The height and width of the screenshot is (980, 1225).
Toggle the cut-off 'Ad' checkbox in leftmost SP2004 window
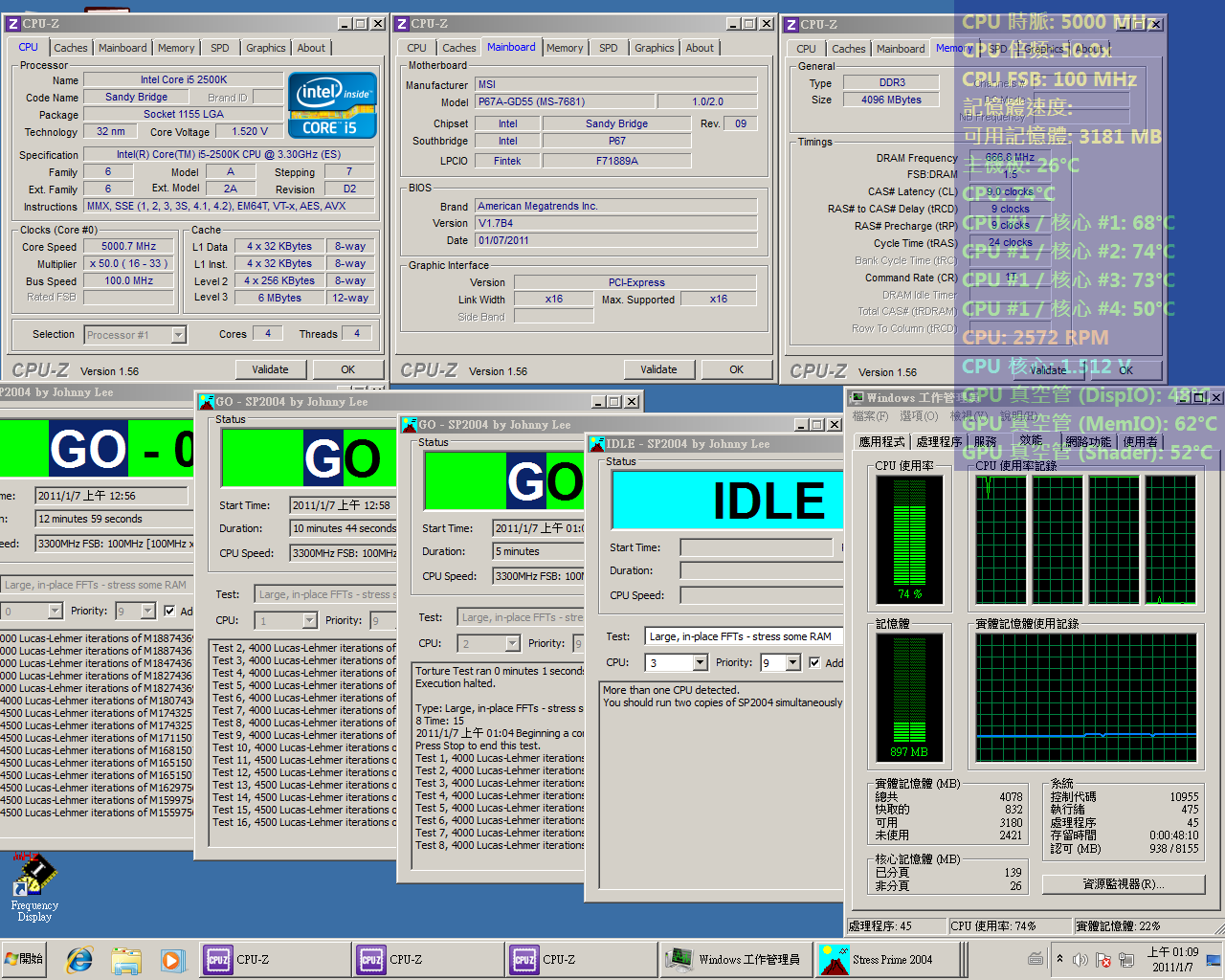coord(169,611)
